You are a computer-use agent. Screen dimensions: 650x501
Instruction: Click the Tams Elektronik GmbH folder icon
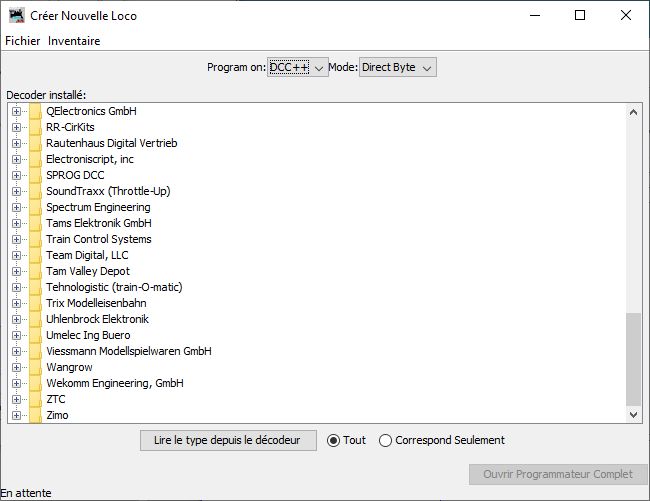tap(36, 223)
